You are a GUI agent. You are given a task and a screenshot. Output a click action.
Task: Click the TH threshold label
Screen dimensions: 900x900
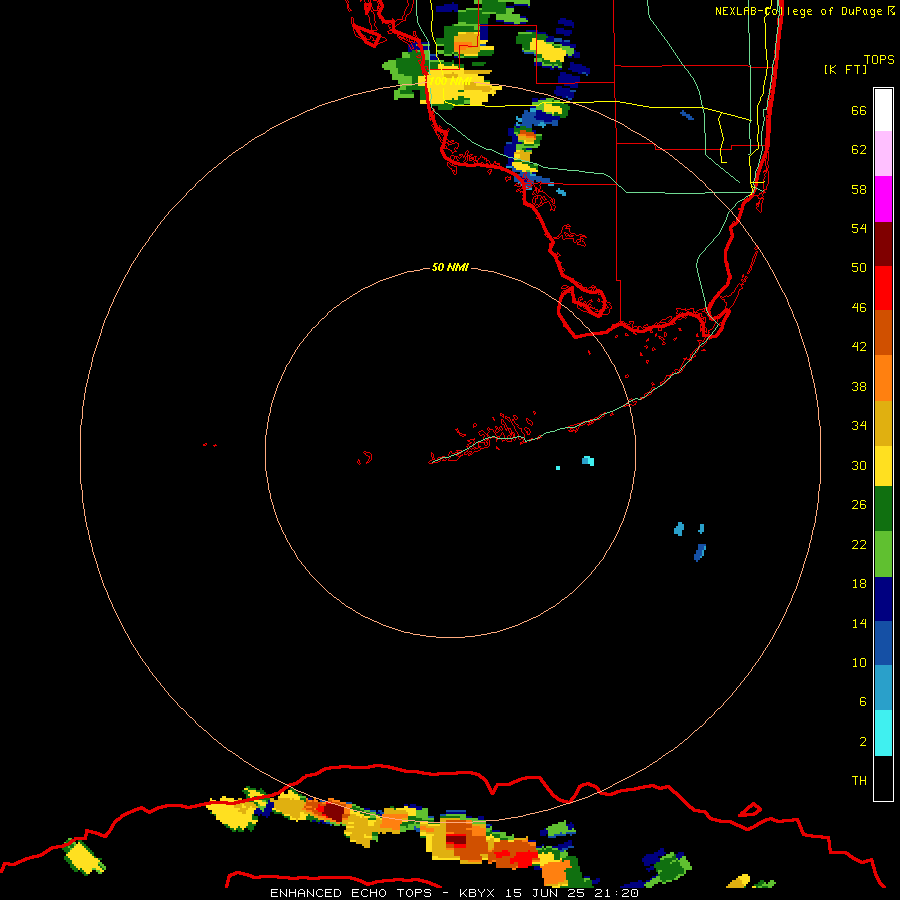pyautogui.click(x=859, y=781)
